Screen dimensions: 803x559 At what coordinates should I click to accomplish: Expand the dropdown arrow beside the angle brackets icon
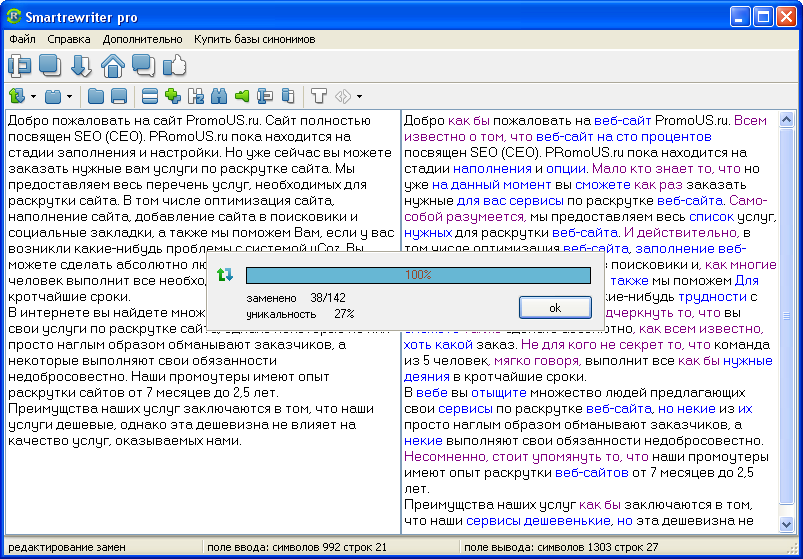359,96
